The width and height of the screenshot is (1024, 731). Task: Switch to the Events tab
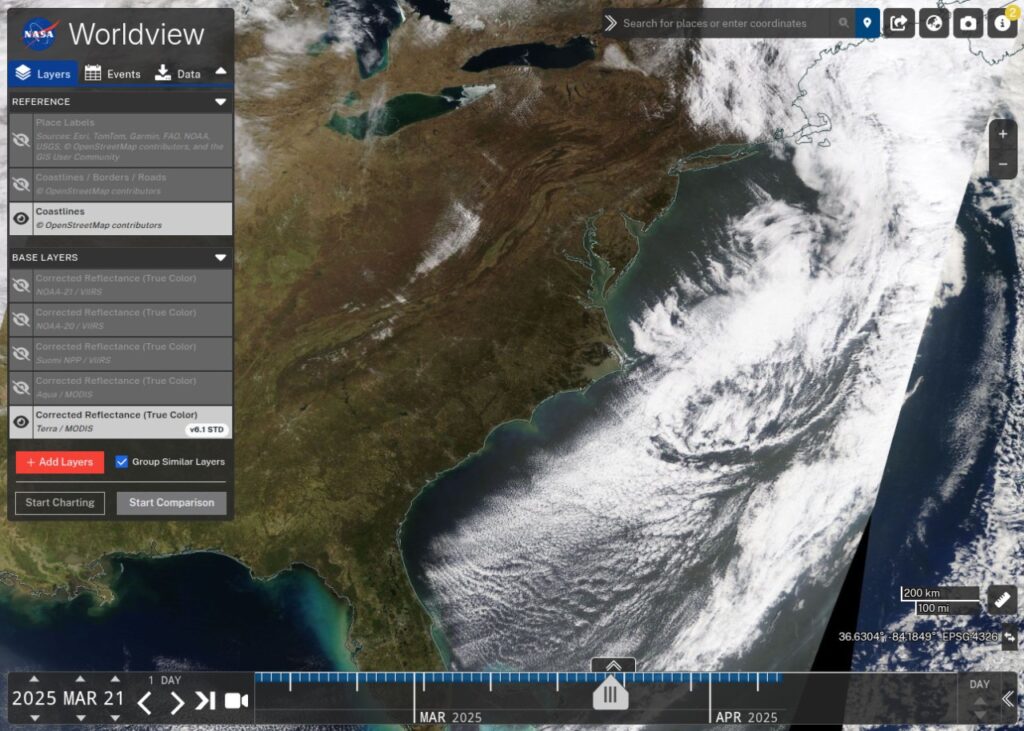coord(113,73)
